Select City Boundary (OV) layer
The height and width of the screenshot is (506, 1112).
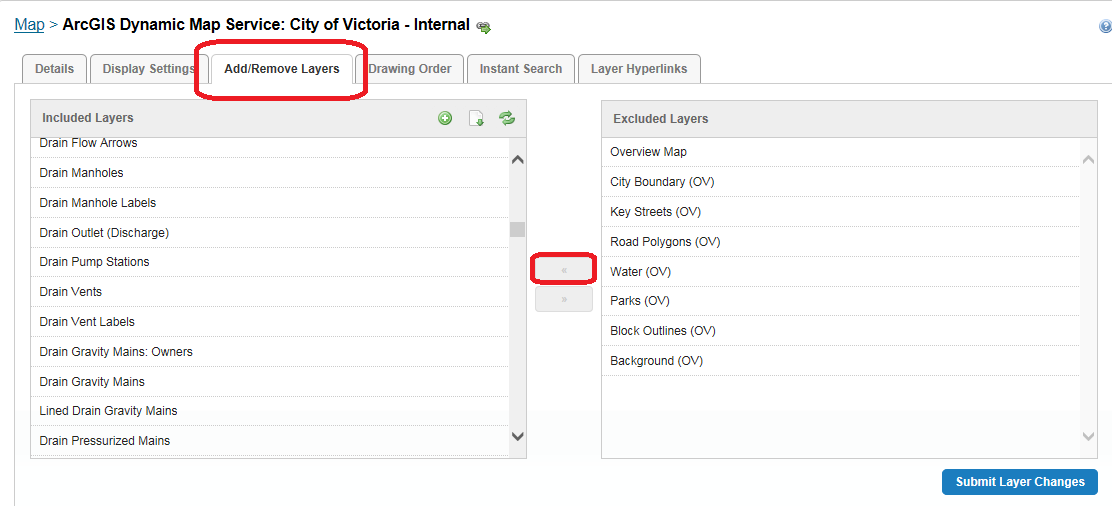coord(840,182)
